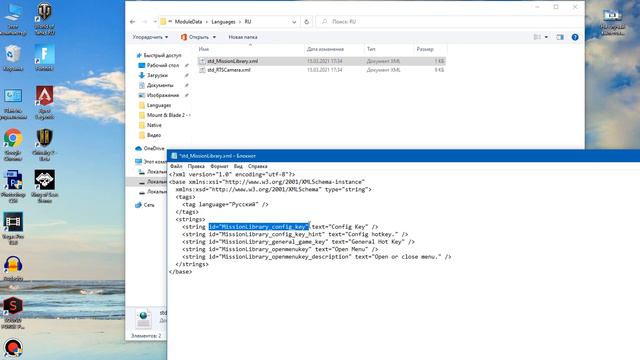640x360 pixels.
Task: Open the Вид menu in Notepad
Action: pos(238,166)
